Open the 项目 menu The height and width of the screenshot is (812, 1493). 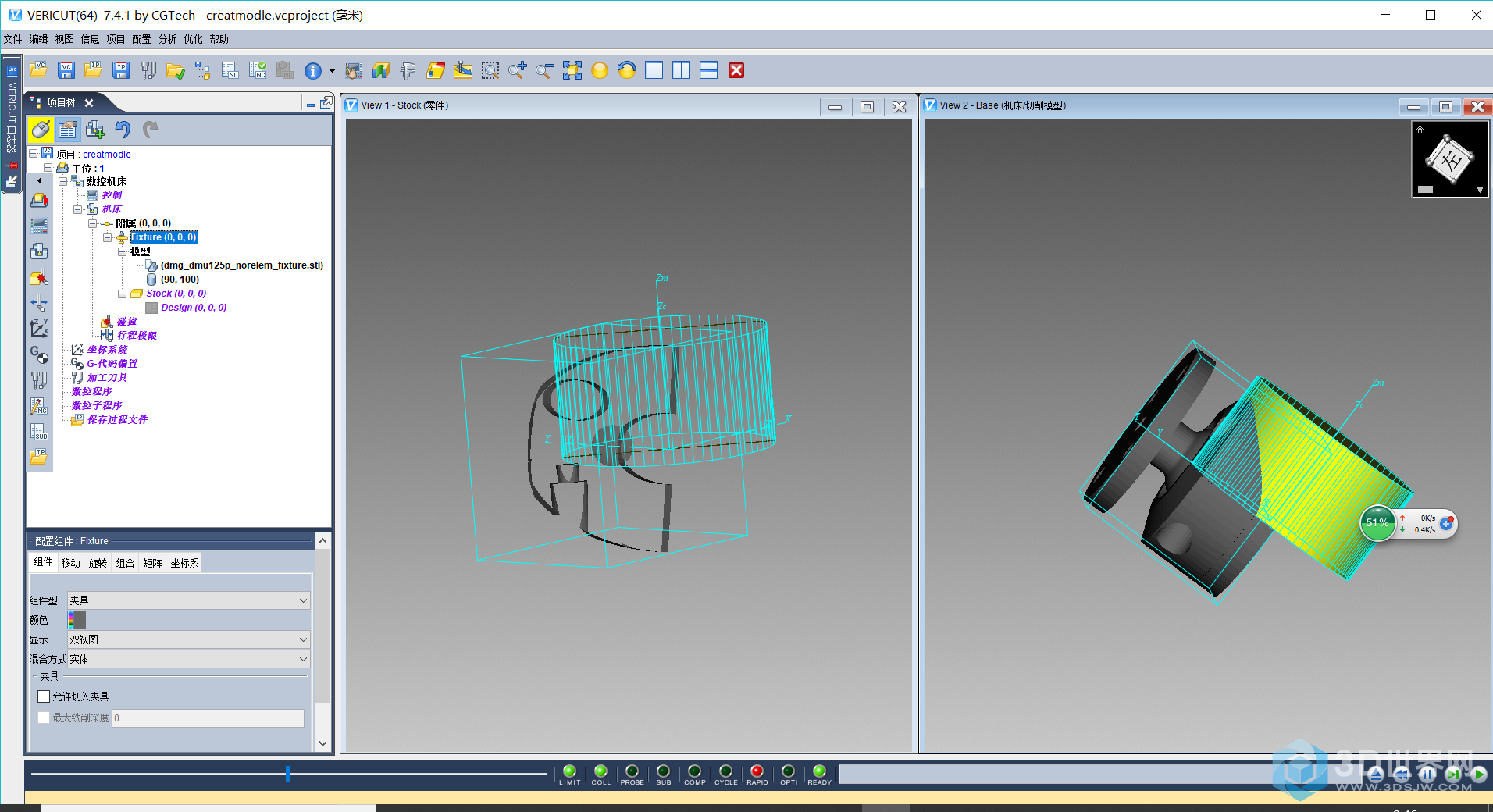(x=116, y=39)
